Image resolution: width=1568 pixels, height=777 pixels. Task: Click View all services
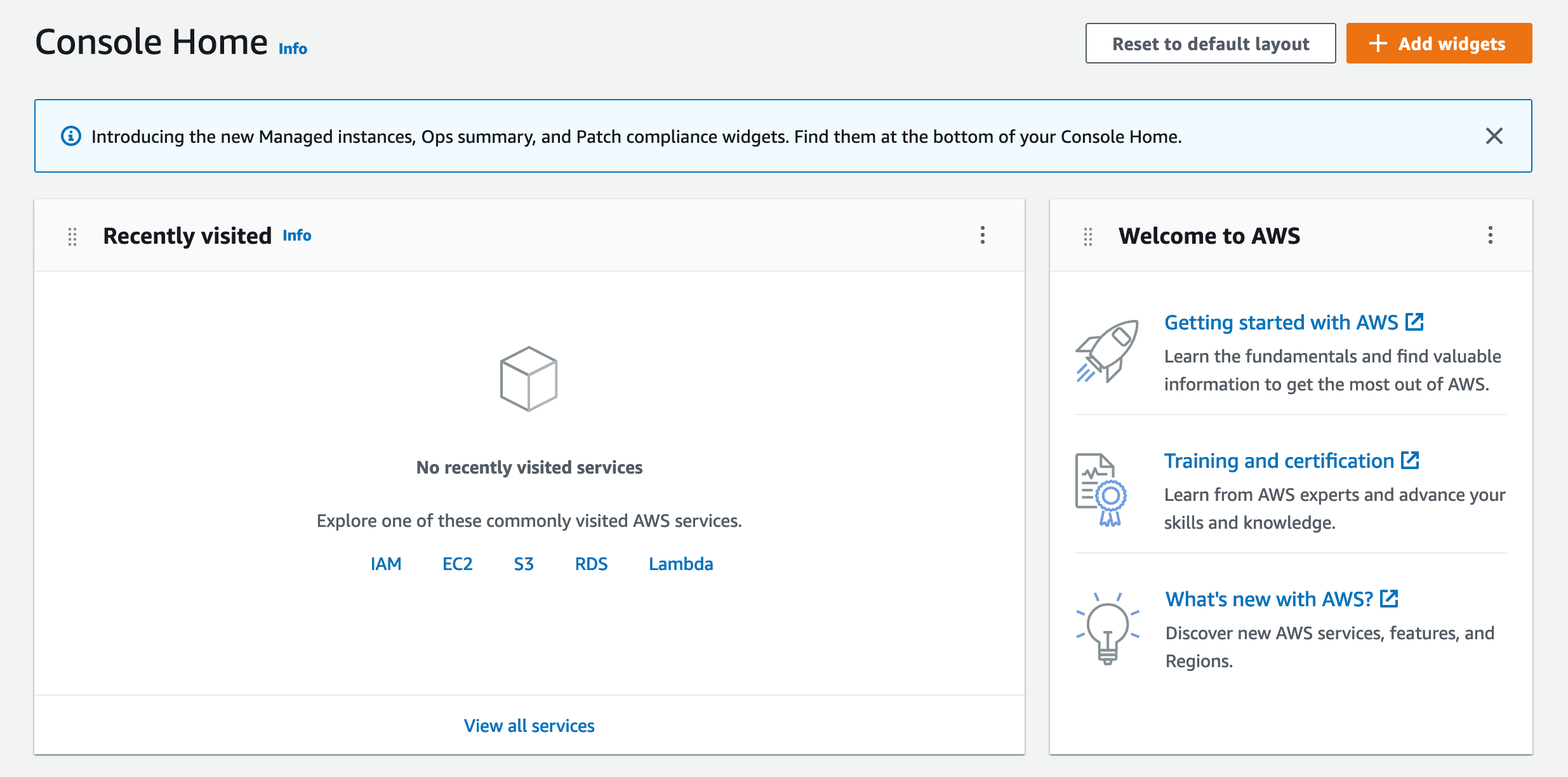[x=529, y=725]
